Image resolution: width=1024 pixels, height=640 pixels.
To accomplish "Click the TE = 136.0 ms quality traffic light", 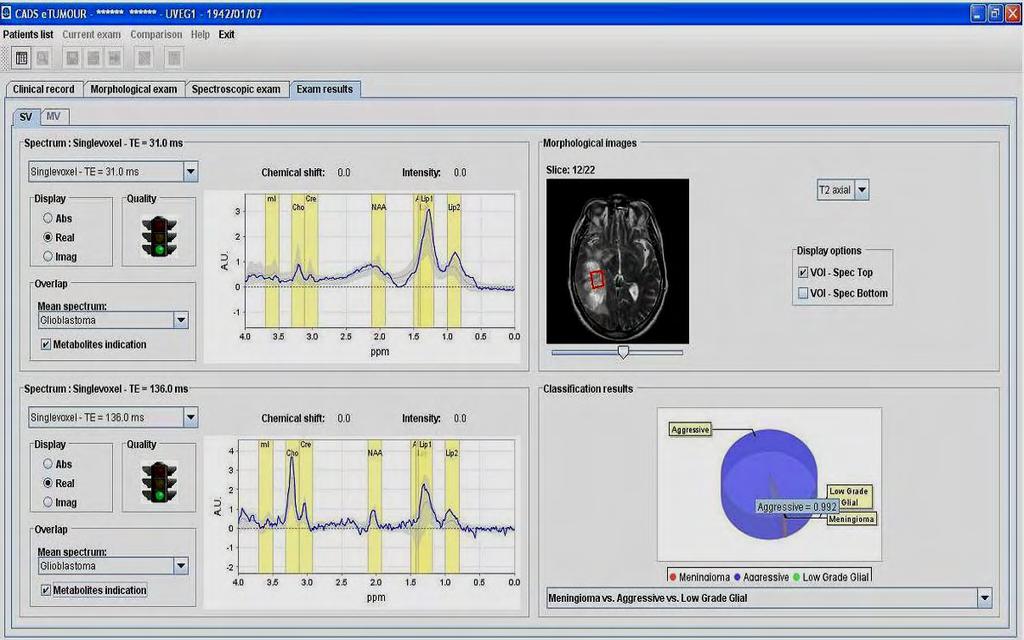I will point(159,482).
